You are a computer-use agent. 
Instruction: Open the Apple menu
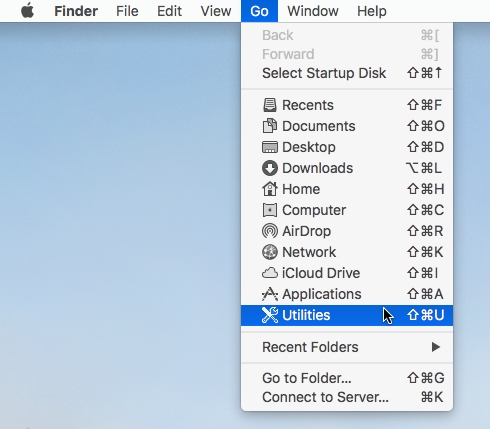pos(28,11)
